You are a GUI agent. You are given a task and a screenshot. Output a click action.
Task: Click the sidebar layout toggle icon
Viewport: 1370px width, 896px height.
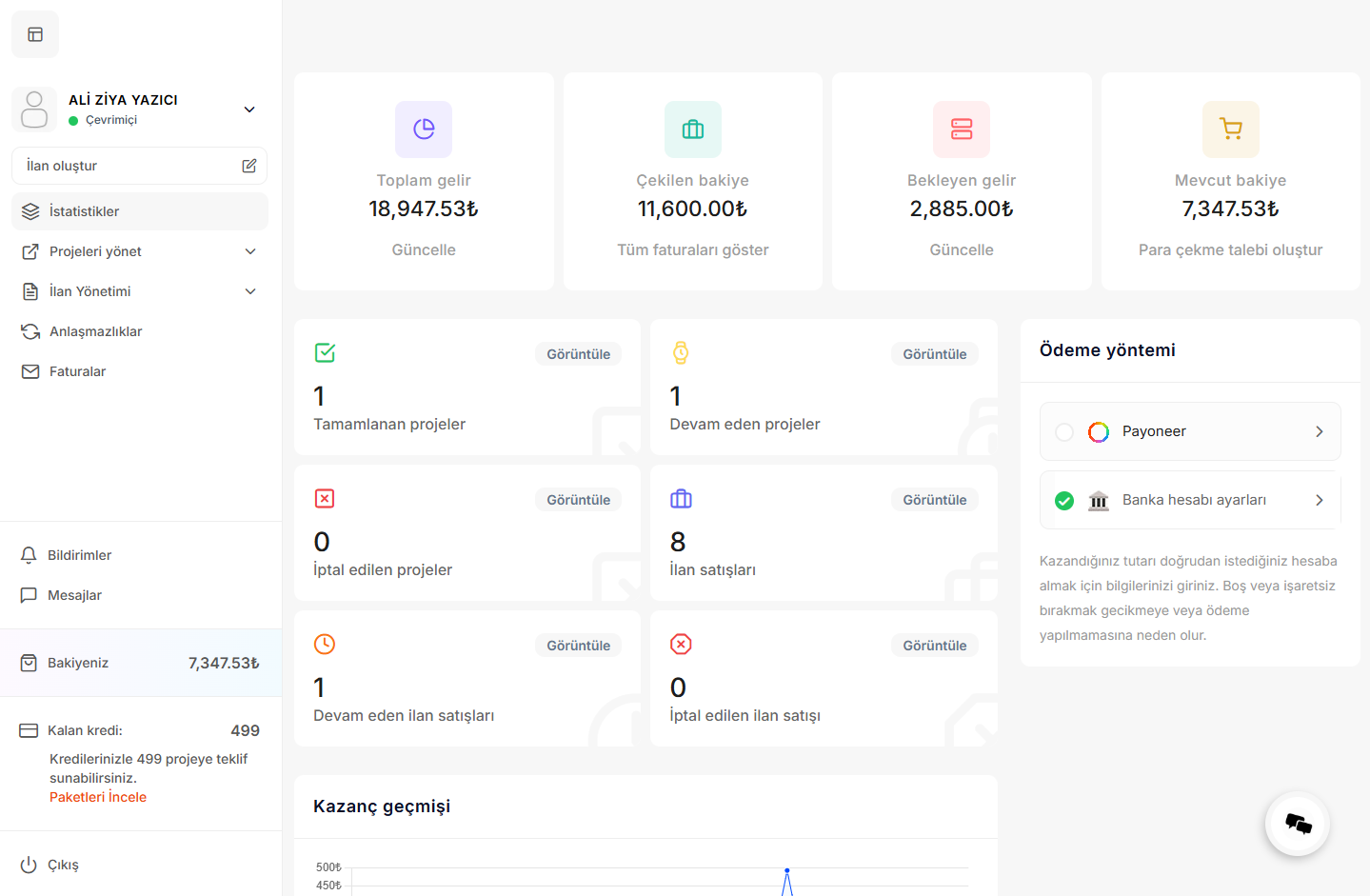[35, 34]
